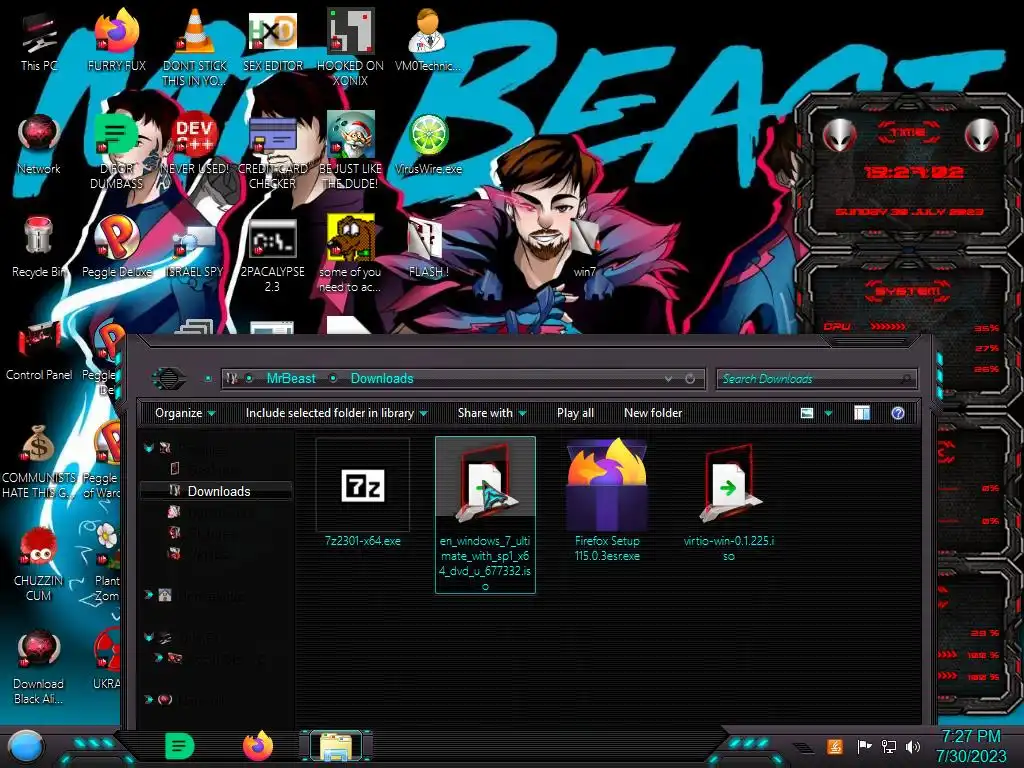Click the change view icon in Explorer toolbar

pyautogui.click(x=807, y=413)
